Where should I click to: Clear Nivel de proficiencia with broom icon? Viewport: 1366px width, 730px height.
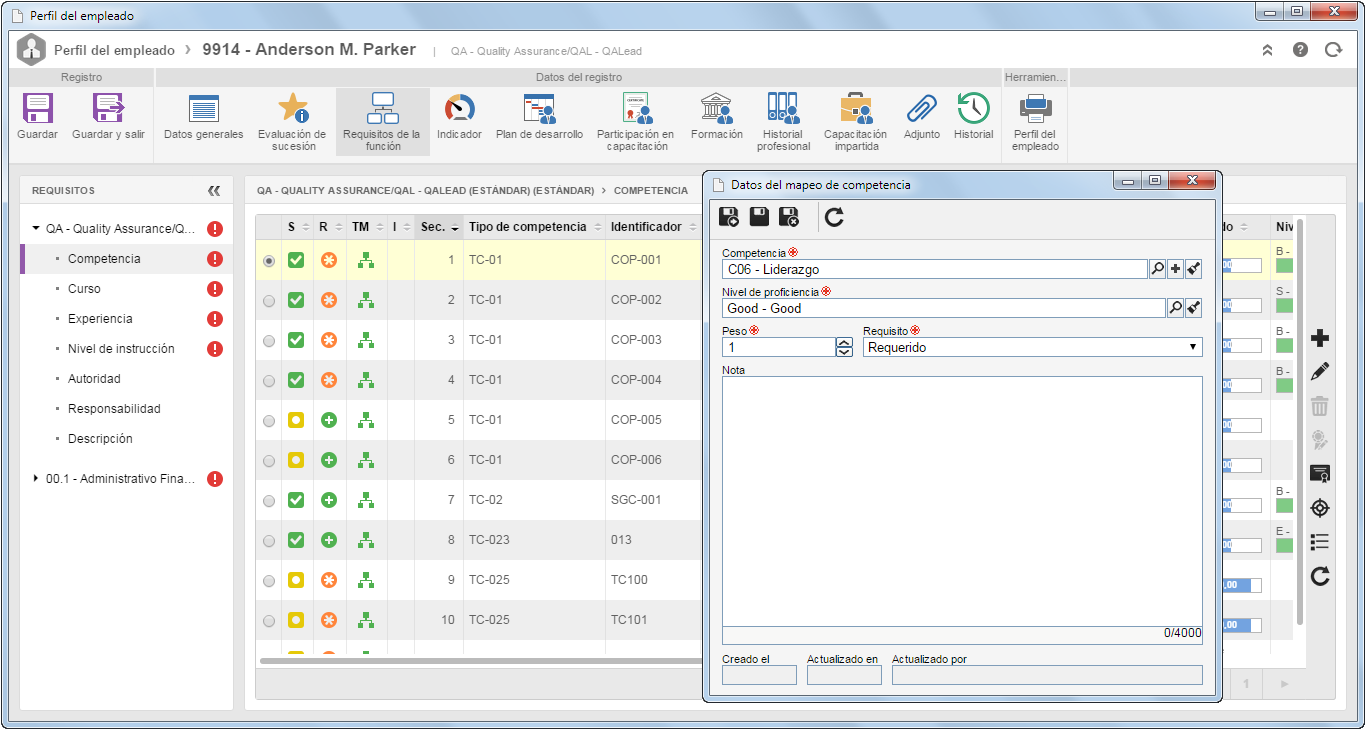pos(1194,308)
